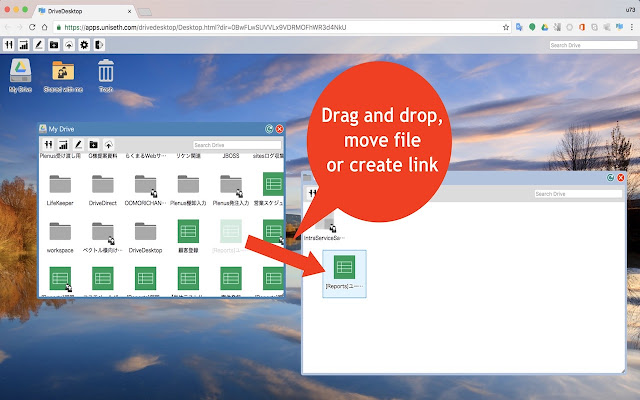Screen dimensions: 640x400
Task: Refresh the My Drive window
Action: 269,129
